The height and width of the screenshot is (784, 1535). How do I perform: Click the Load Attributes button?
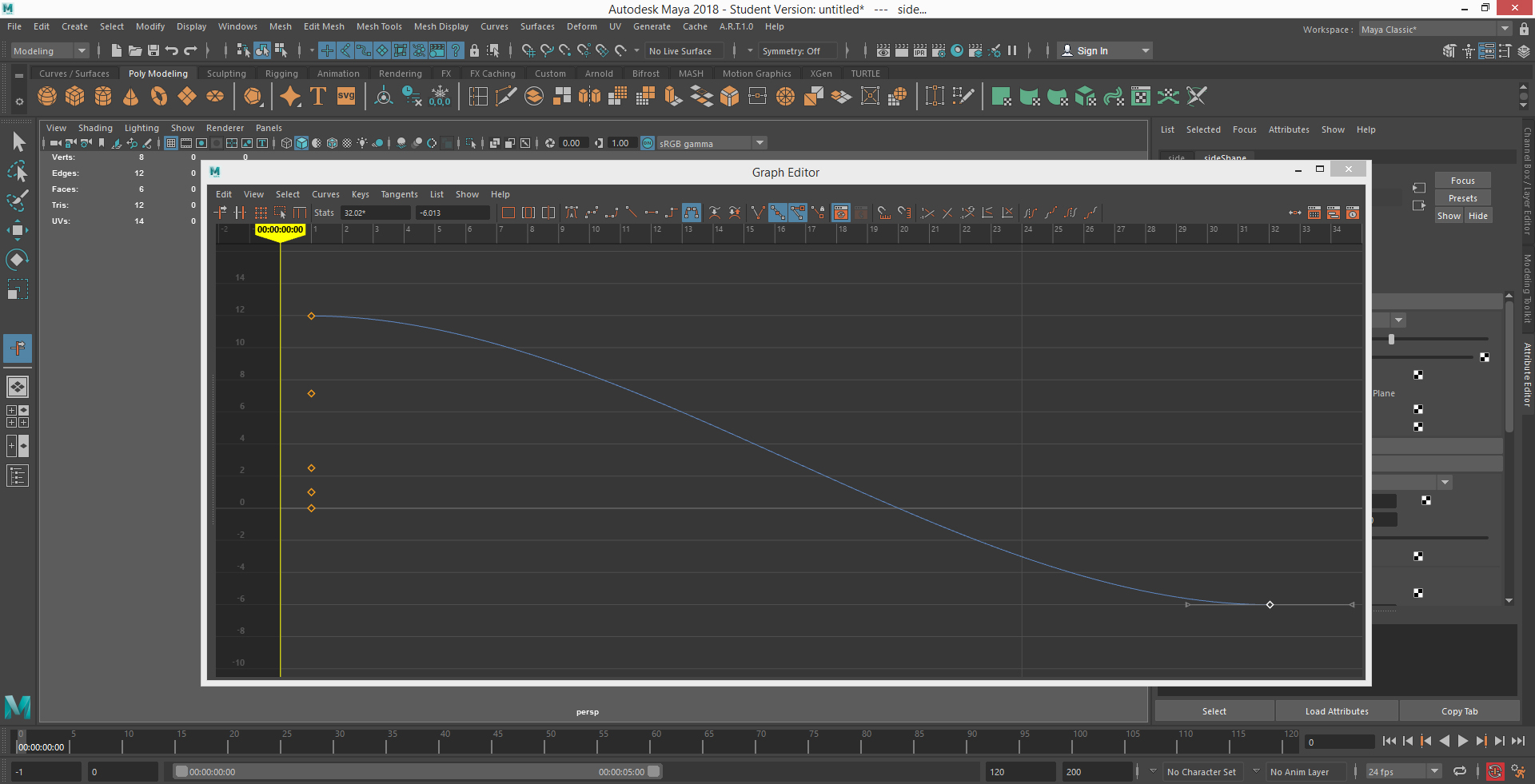click(1336, 710)
